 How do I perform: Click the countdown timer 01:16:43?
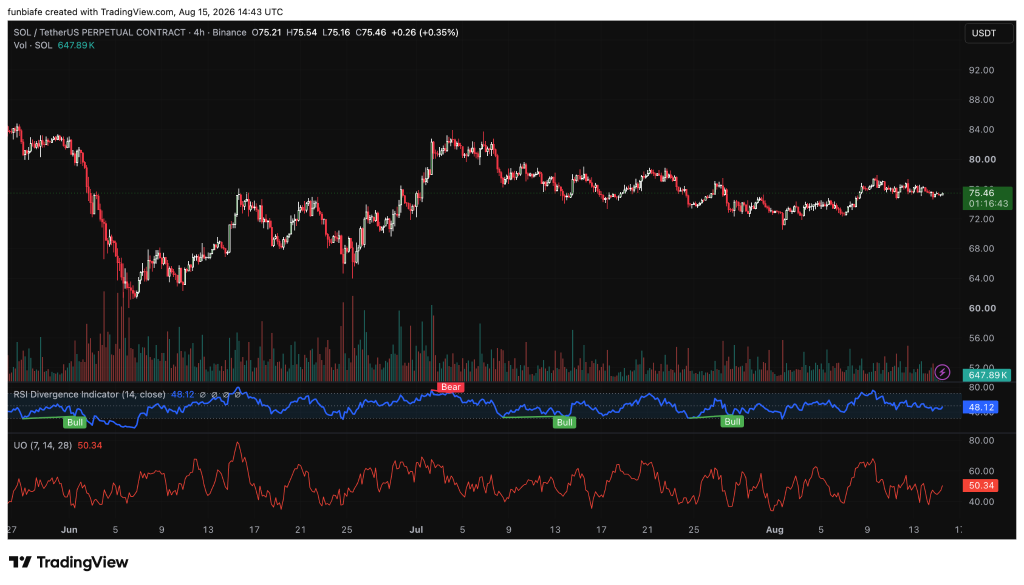[988, 204]
